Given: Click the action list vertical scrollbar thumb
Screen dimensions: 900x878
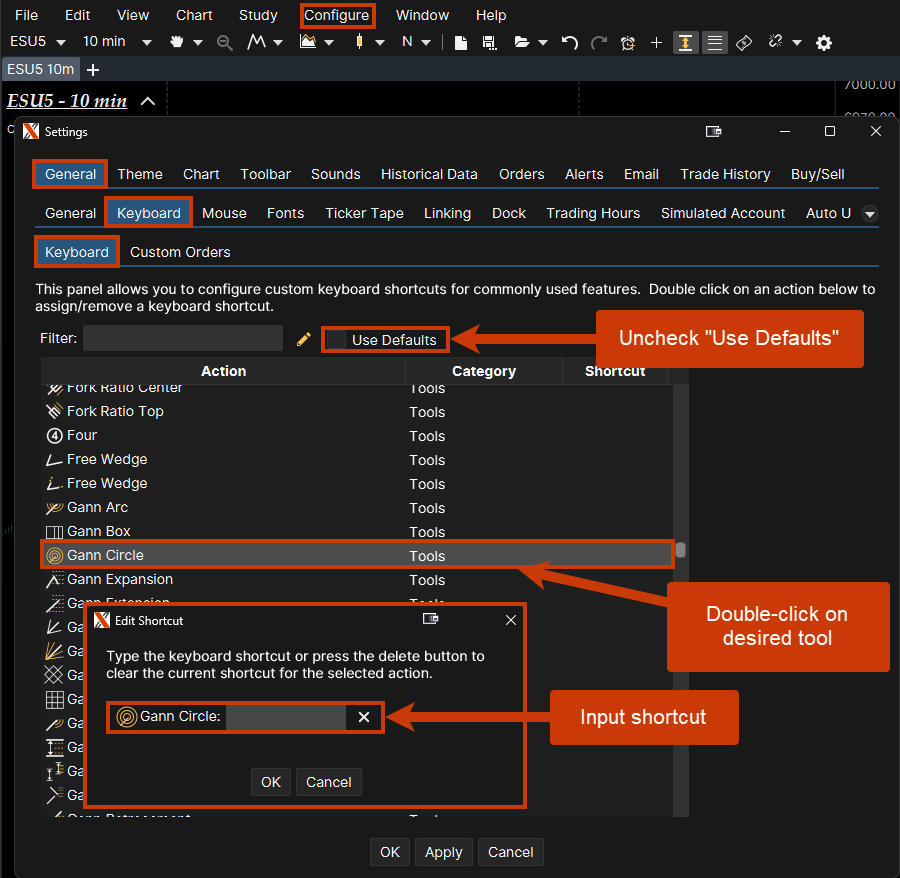Looking at the screenshot, I should 680,550.
